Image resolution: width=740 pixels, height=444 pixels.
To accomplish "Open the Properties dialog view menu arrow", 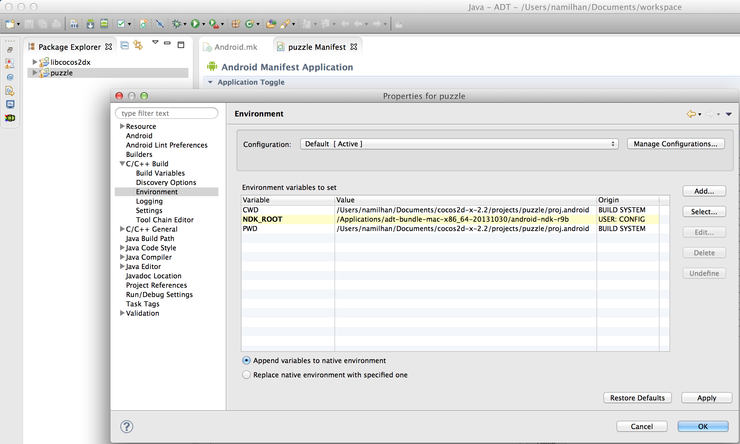I will (x=729, y=114).
